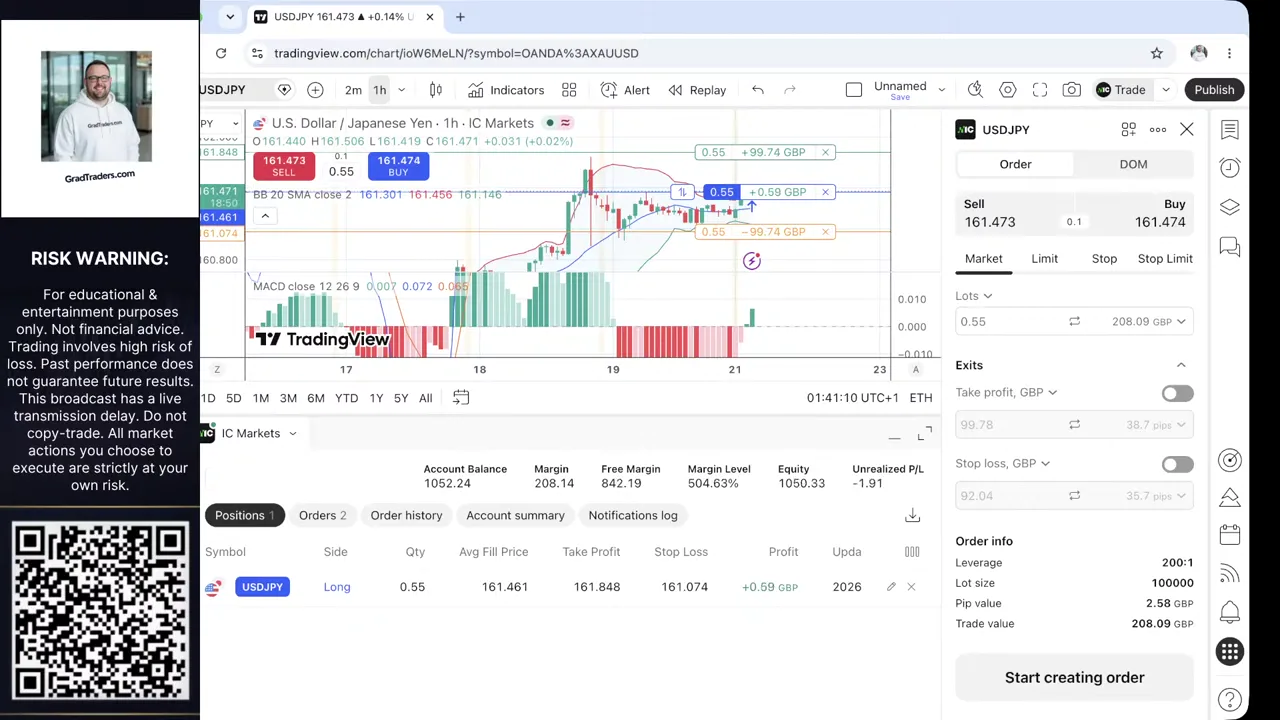This screenshot has height=720, width=1280.
Task: Enable Stop loss toggle
Action: point(1177,464)
